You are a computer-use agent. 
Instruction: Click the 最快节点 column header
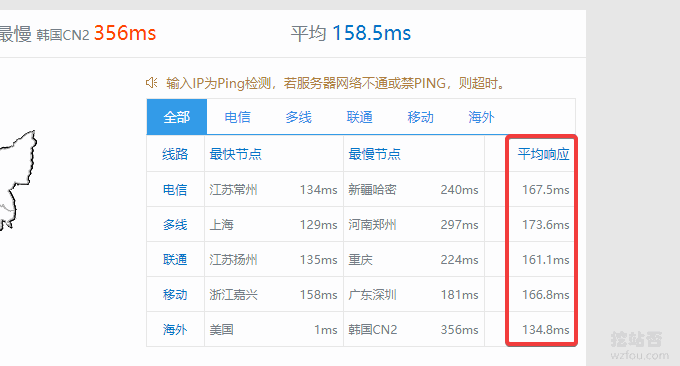click(x=235, y=154)
